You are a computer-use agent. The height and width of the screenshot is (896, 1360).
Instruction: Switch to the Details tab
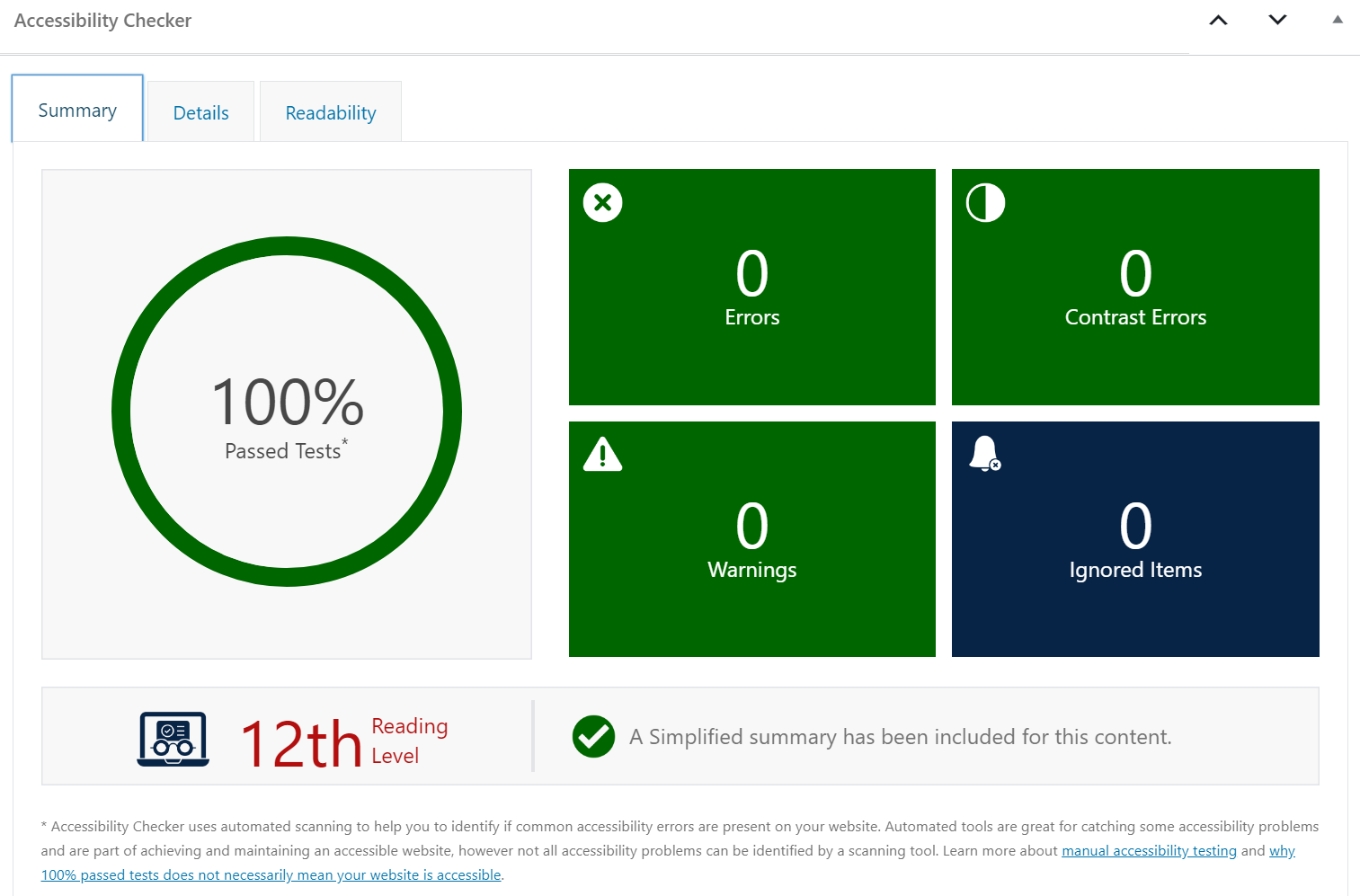[x=200, y=112]
